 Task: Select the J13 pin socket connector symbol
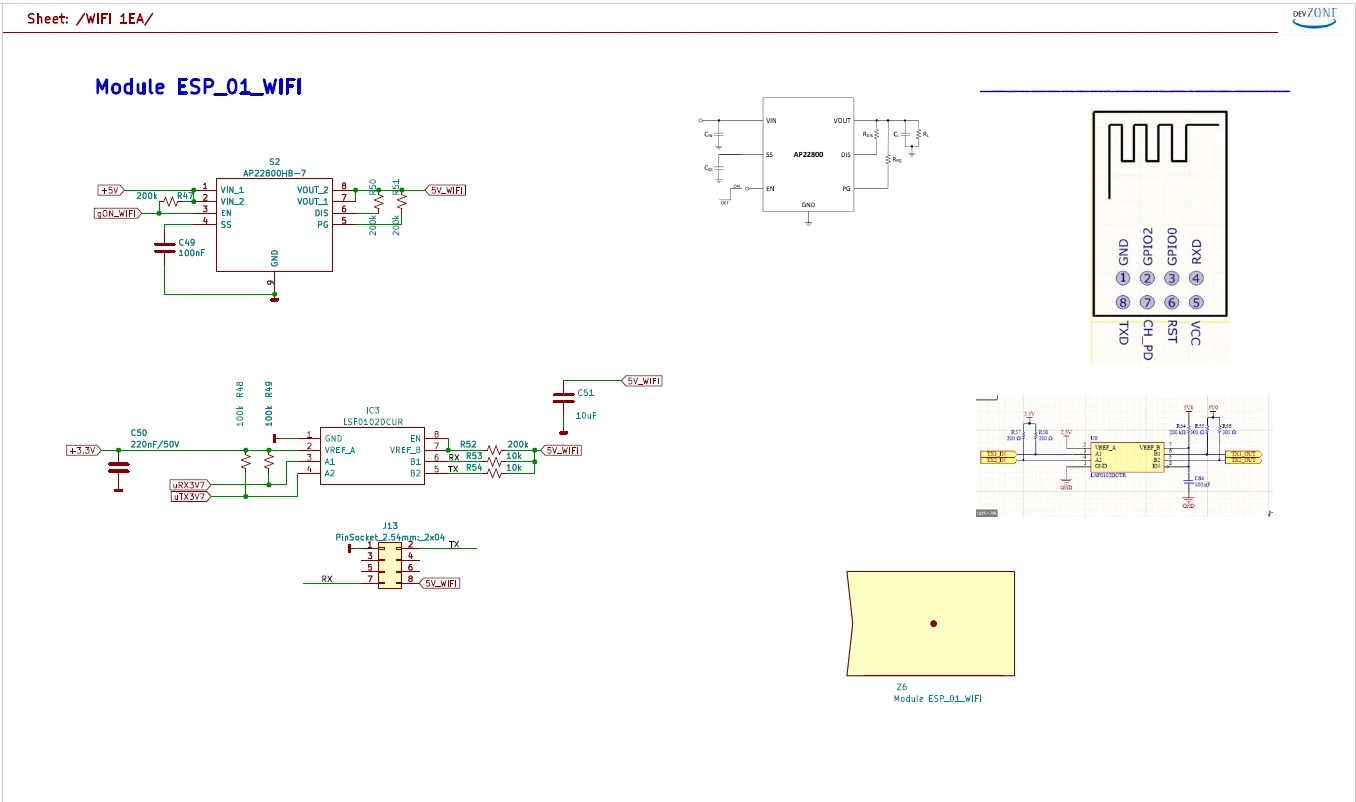(390, 563)
